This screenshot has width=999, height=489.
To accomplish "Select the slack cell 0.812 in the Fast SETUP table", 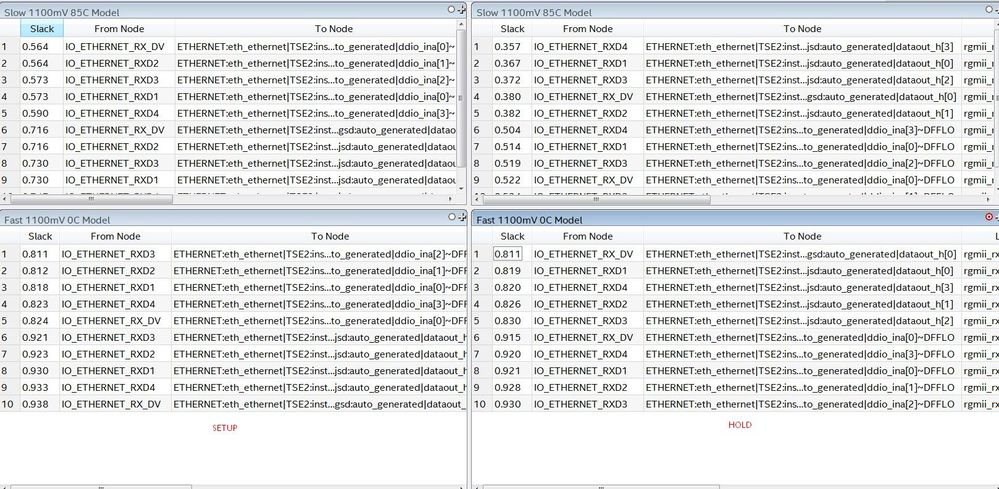I will point(40,271).
